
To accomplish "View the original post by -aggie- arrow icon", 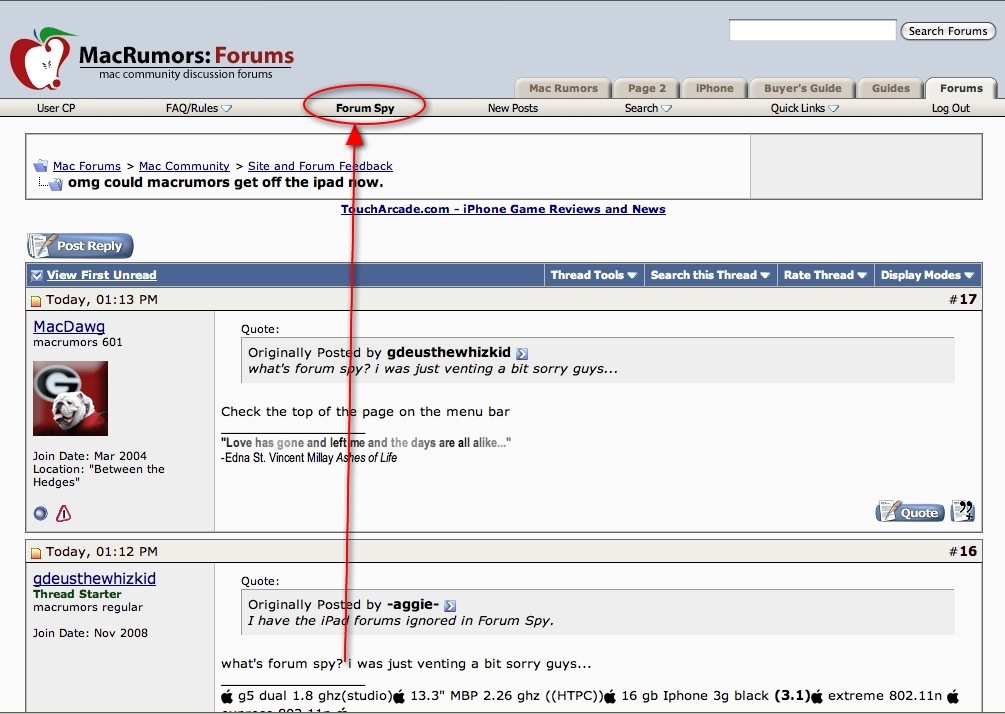I will pos(450,605).
